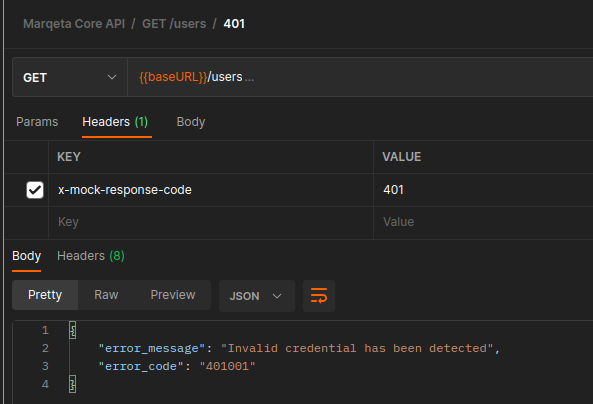The image size is (593, 404).
Task: Click the request URL field
Action: coord(360,77)
